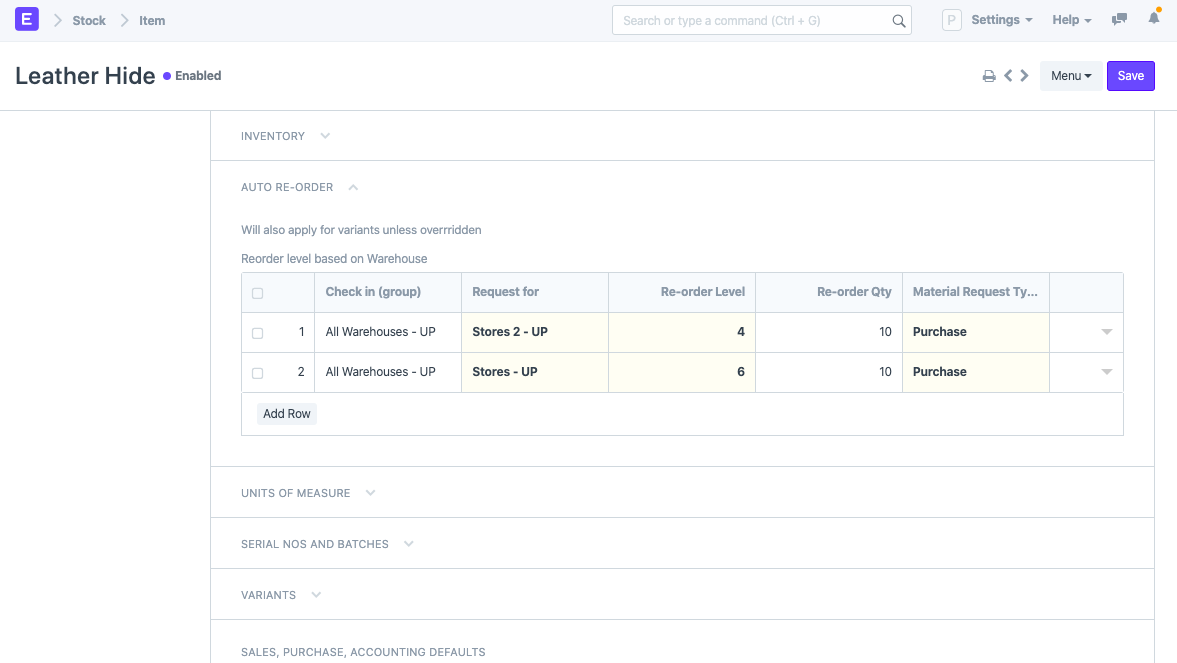Open the notifications bell

pyautogui.click(x=1154, y=19)
